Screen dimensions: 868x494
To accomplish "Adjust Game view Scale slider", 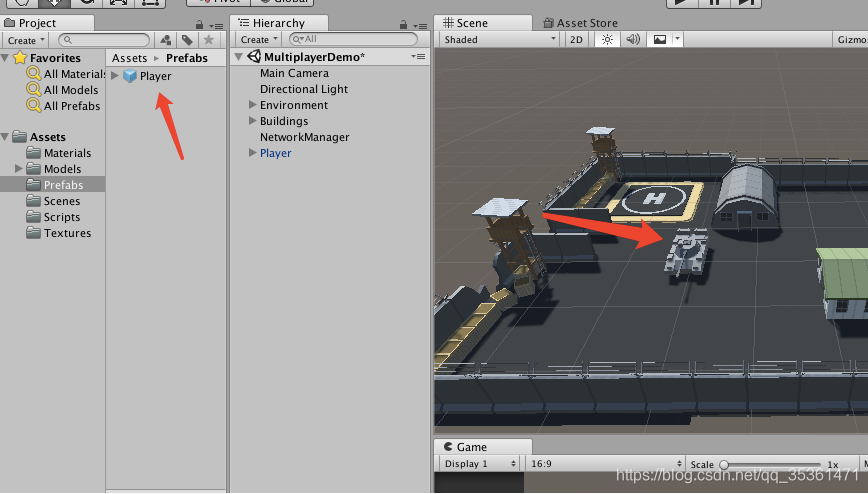I will (x=771, y=465).
